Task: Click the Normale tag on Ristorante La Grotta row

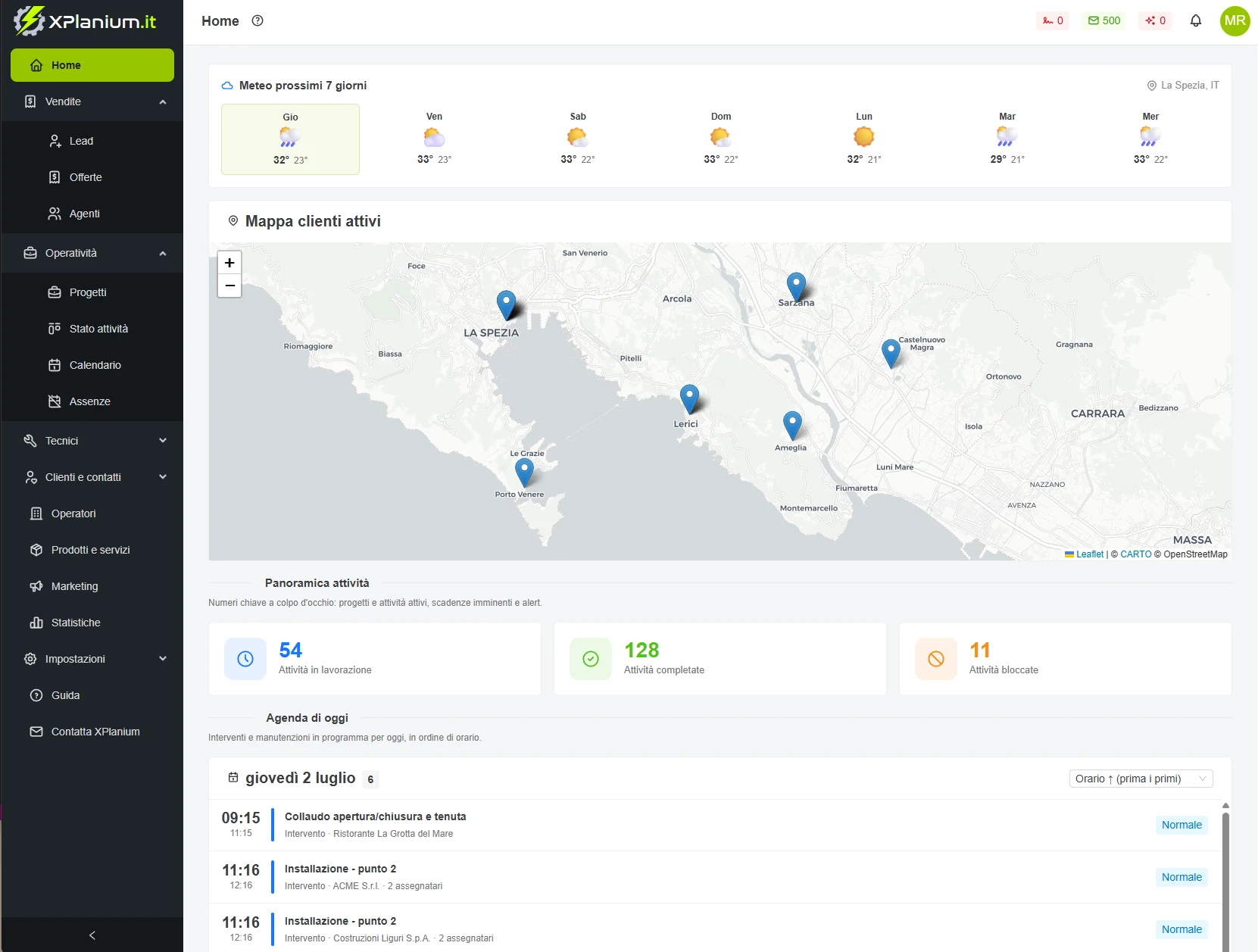Action: click(x=1182, y=825)
